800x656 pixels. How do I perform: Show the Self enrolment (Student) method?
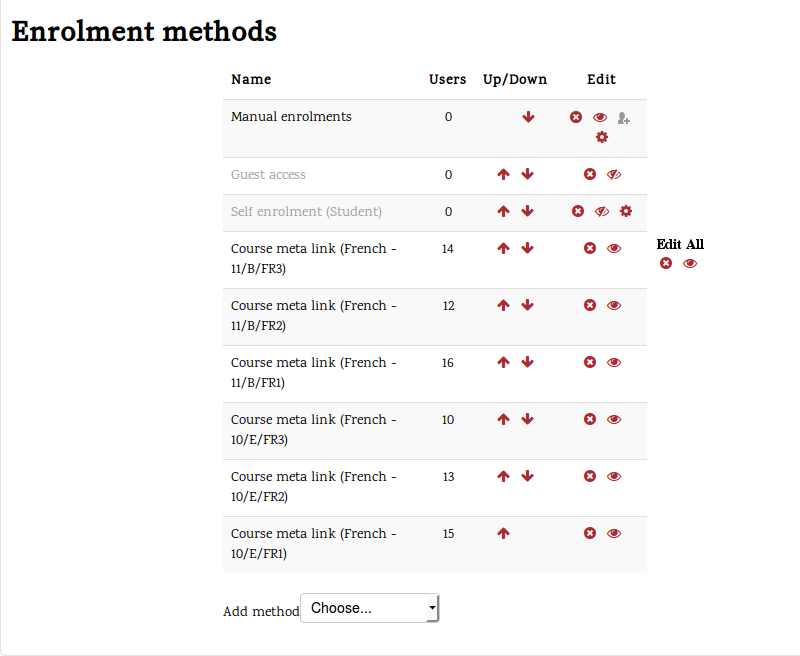click(x=601, y=211)
